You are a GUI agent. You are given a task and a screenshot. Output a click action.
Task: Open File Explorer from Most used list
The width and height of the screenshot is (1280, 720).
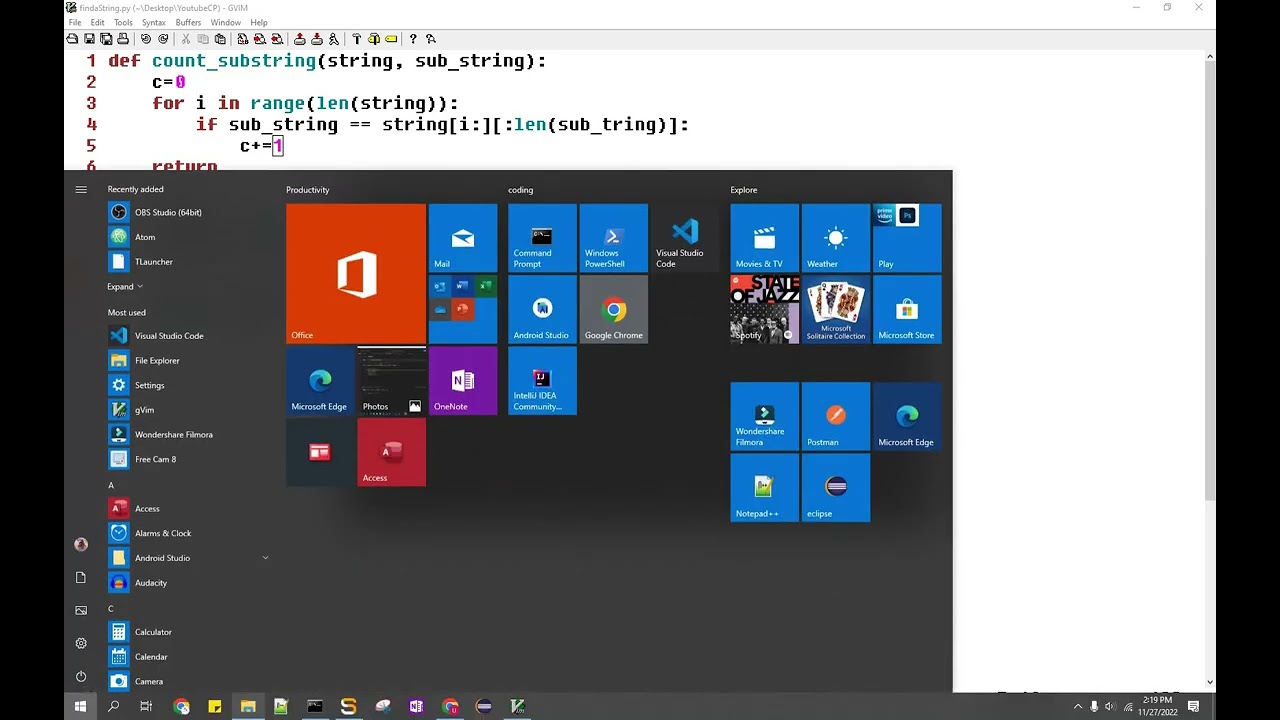188,360
